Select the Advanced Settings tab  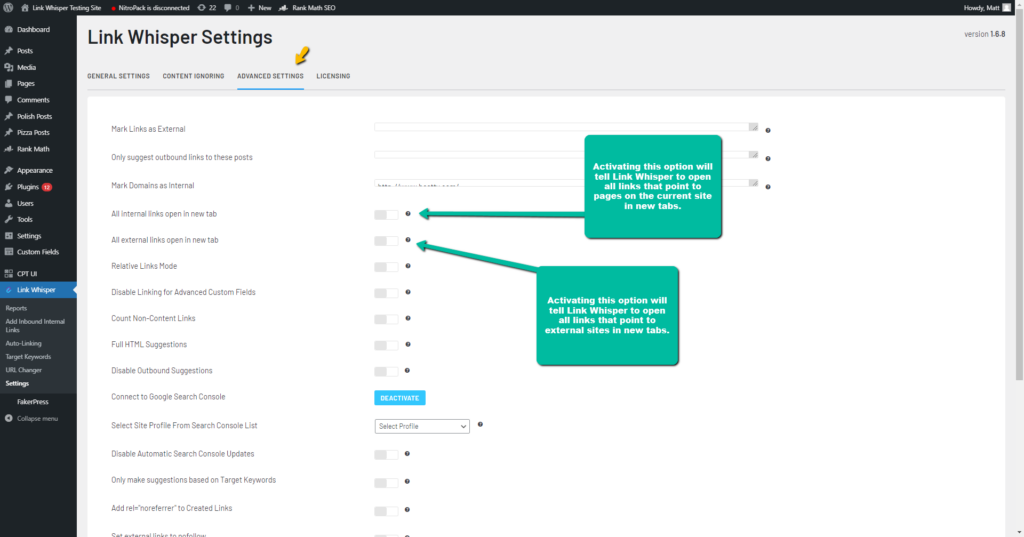[270, 76]
